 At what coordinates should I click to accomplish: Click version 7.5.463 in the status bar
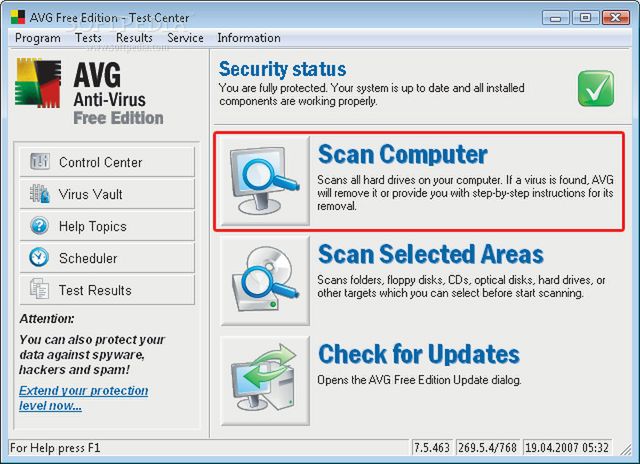pos(432,448)
